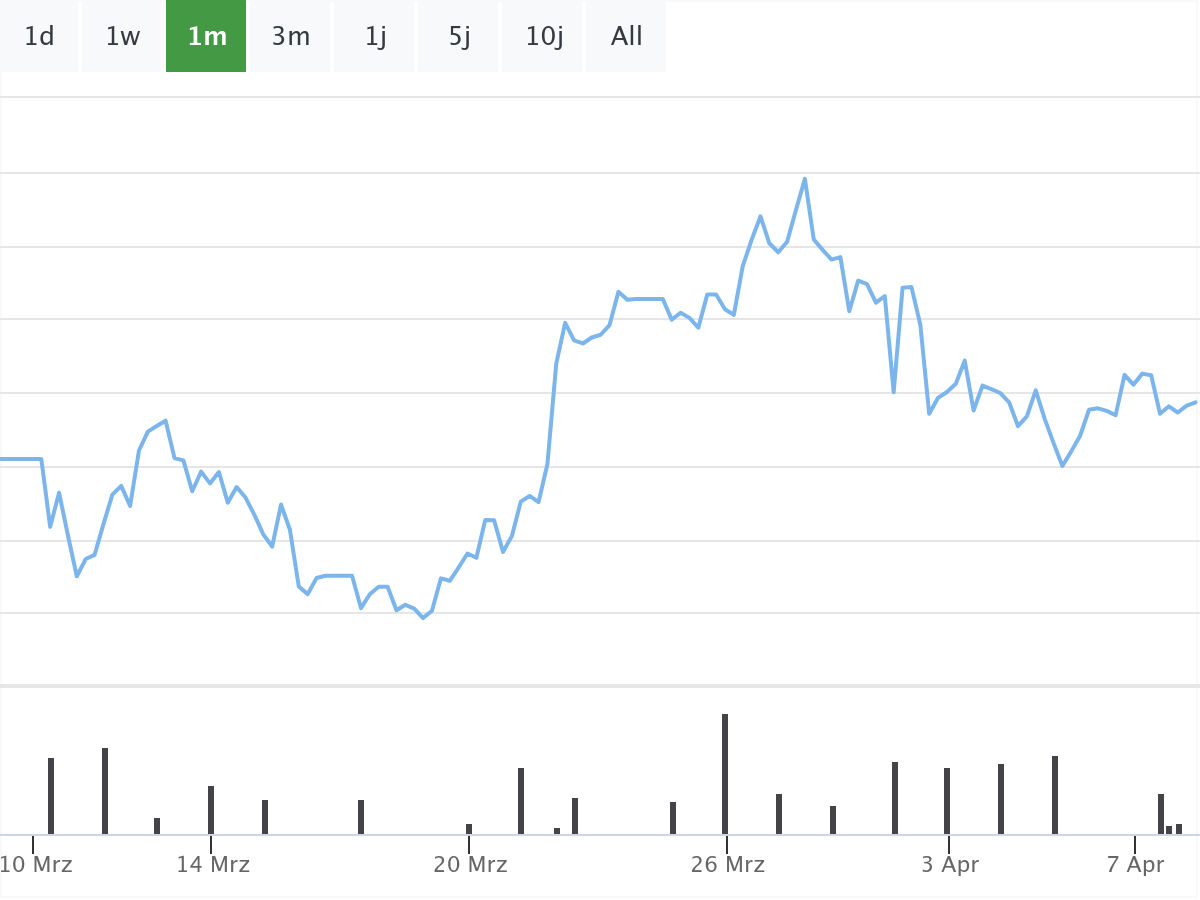Click the lowest point of the price line
The height and width of the screenshot is (900, 1200).
tap(423, 618)
